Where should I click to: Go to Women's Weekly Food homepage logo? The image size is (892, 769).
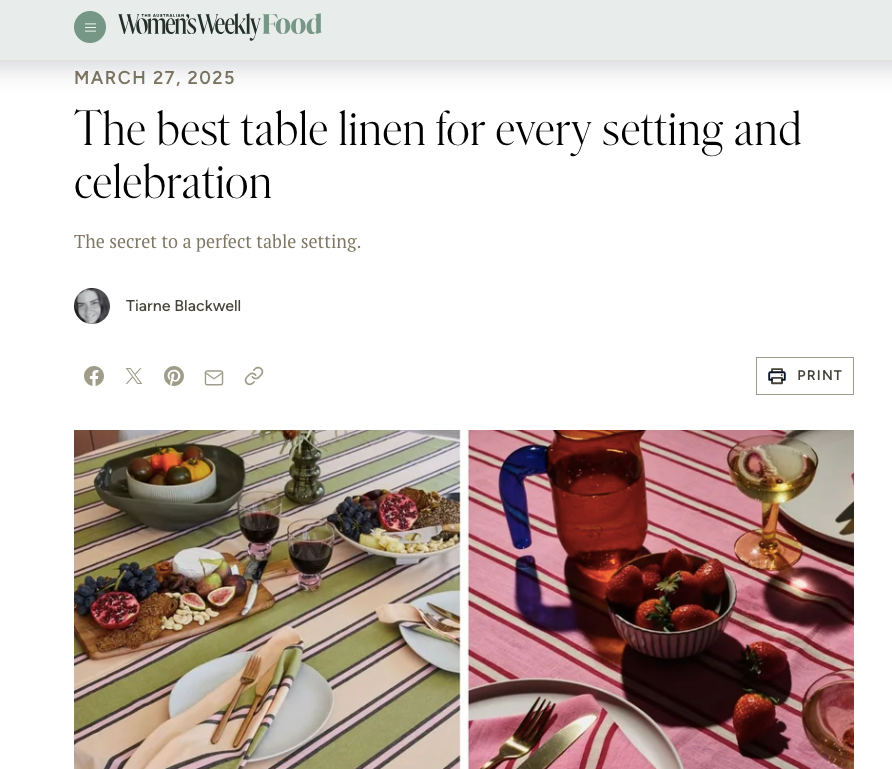click(220, 26)
